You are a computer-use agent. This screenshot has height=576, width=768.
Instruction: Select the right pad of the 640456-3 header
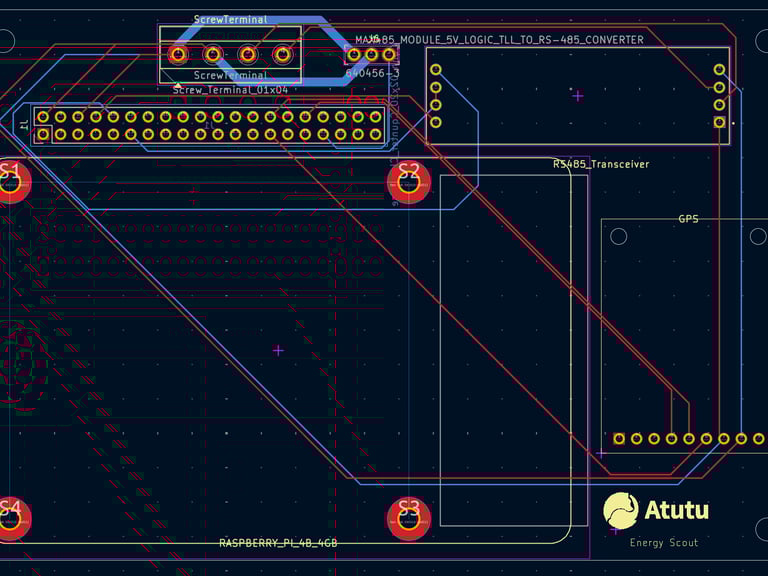pyautogui.click(x=389, y=54)
